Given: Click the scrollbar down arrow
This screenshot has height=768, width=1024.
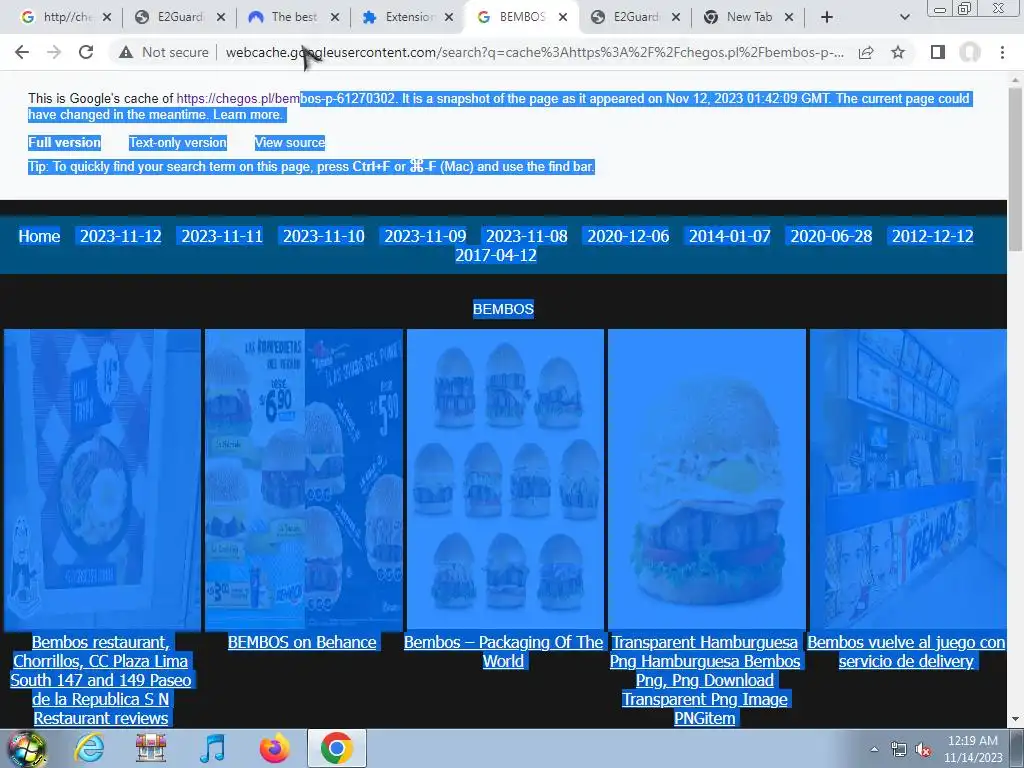Looking at the screenshot, I should click(x=1015, y=719).
